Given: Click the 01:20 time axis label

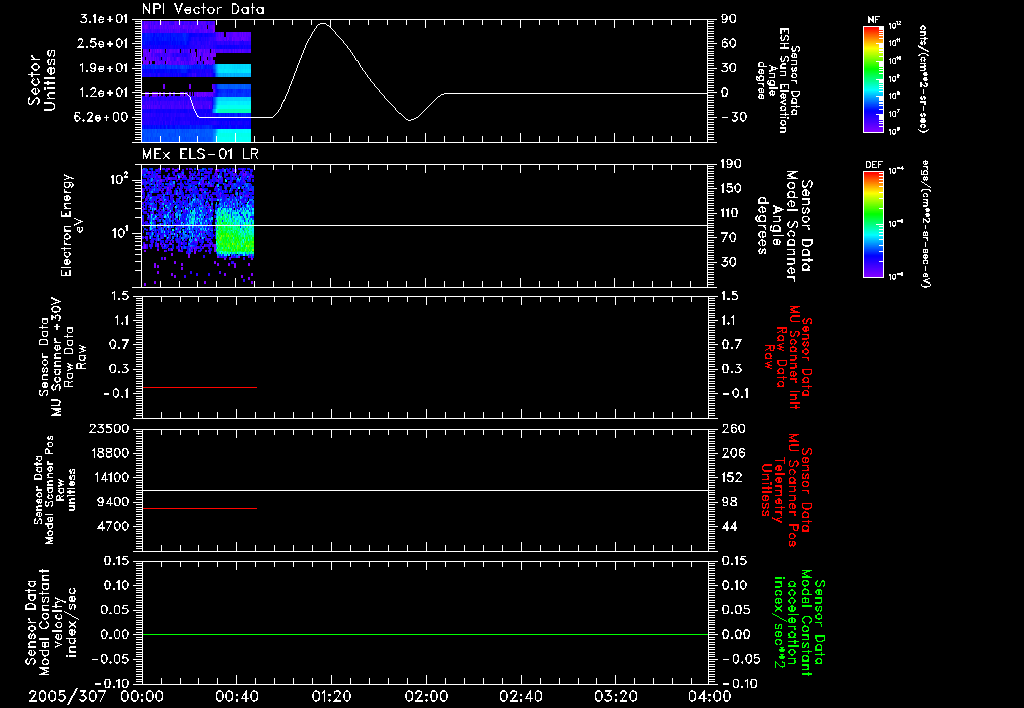Looking at the screenshot, I should coord(330,696).
